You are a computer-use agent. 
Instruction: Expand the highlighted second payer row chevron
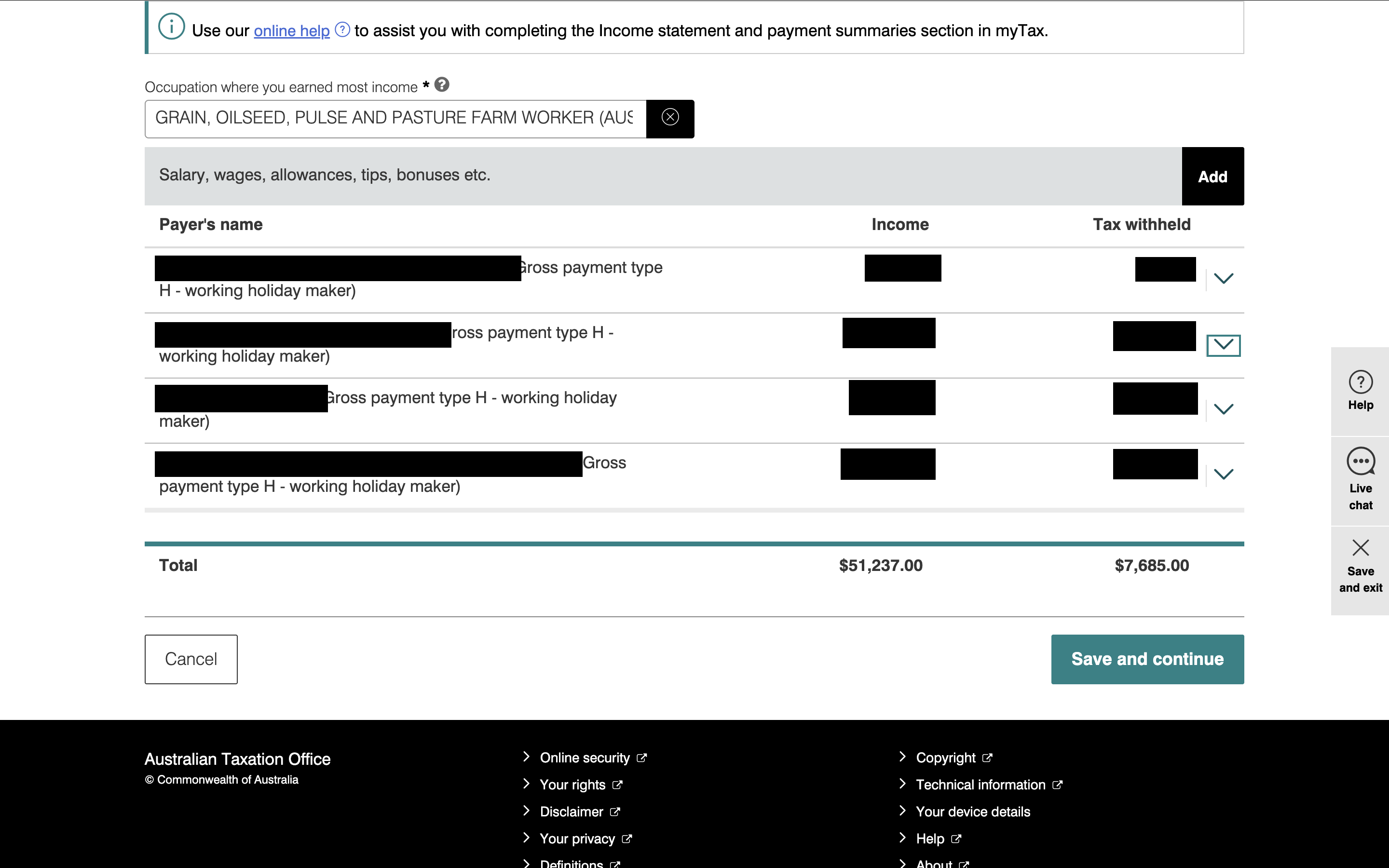click(x=1224, y=346)
